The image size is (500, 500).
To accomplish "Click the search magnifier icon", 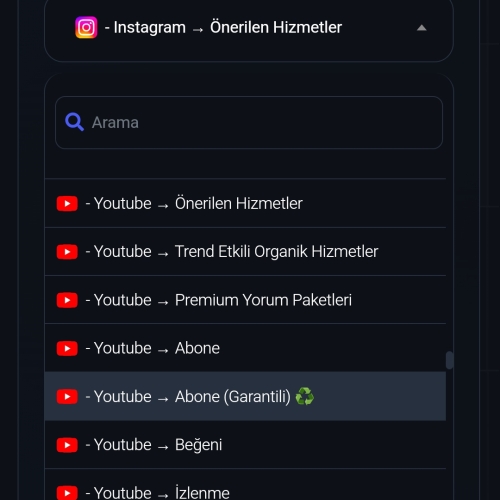I will tap(74, 122).
